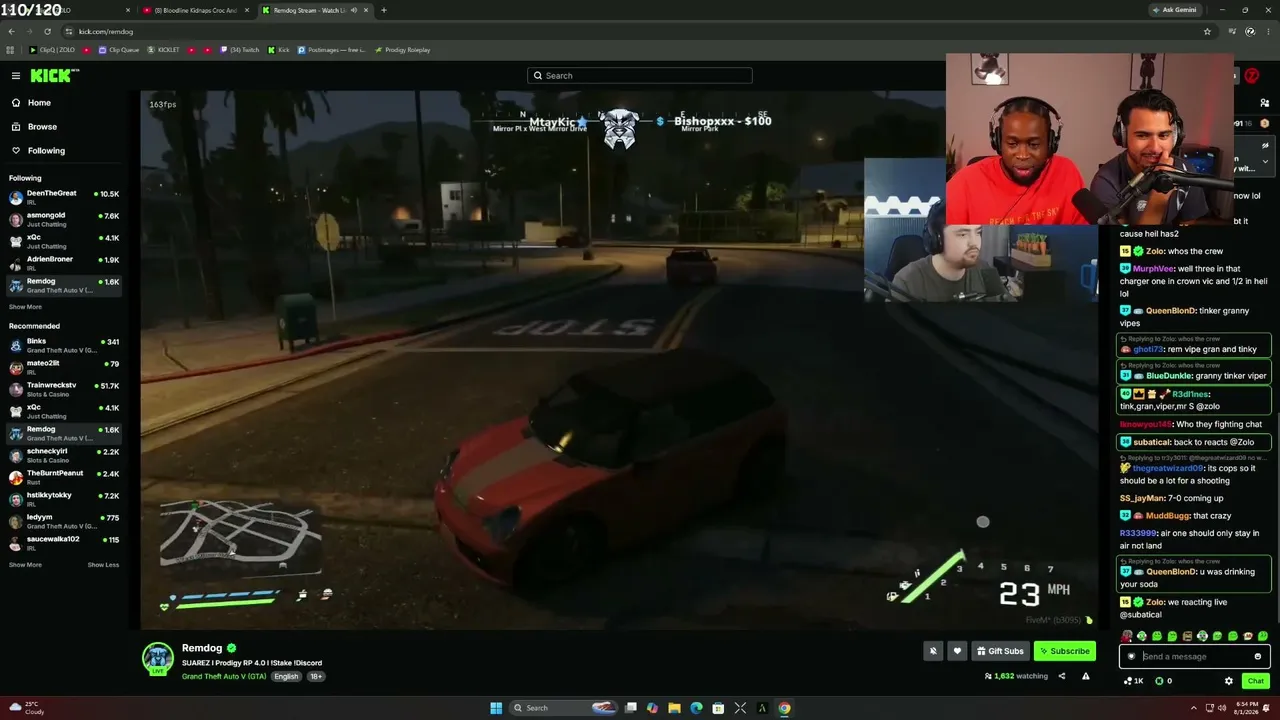Open Remdog's avatar under the video

click(x=157, y=657)
